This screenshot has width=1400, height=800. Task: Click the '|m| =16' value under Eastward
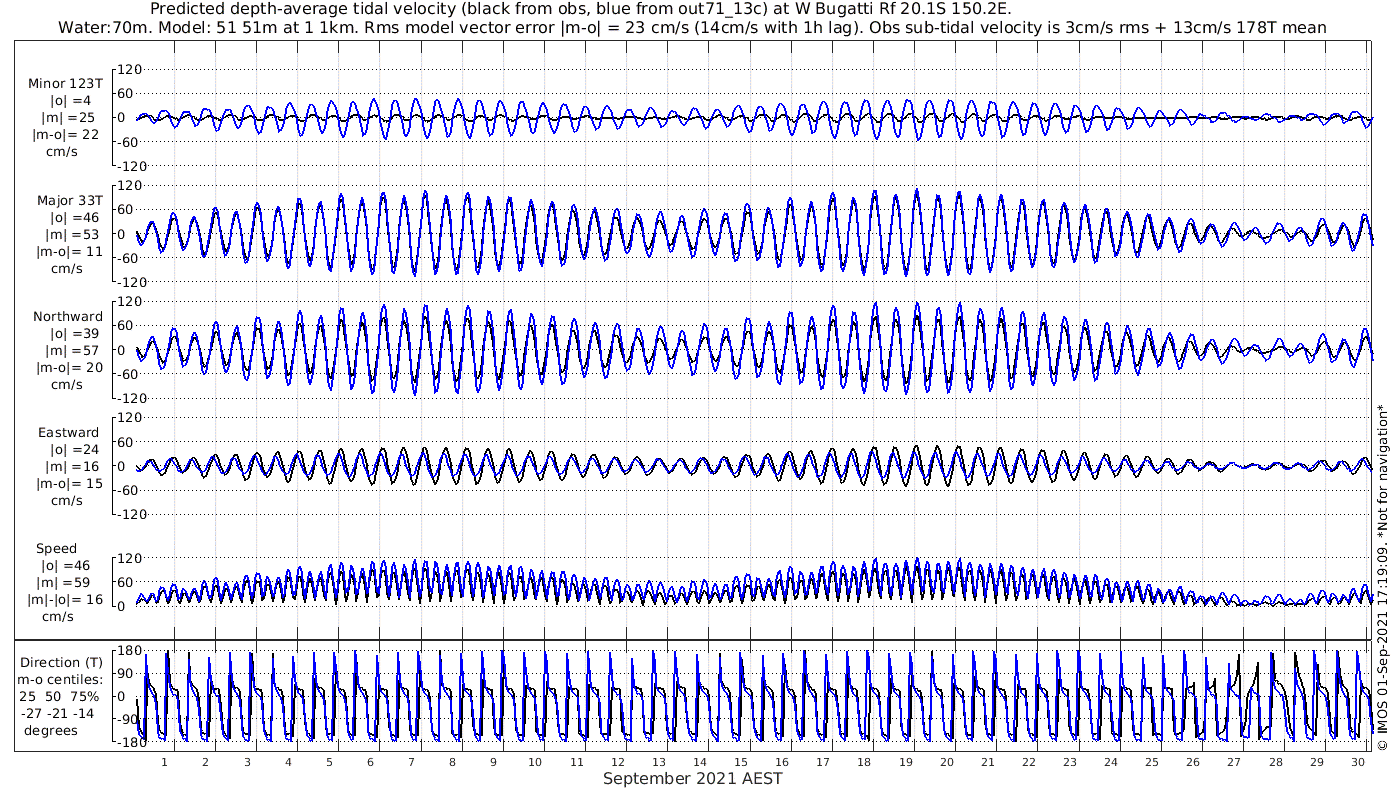72,467
